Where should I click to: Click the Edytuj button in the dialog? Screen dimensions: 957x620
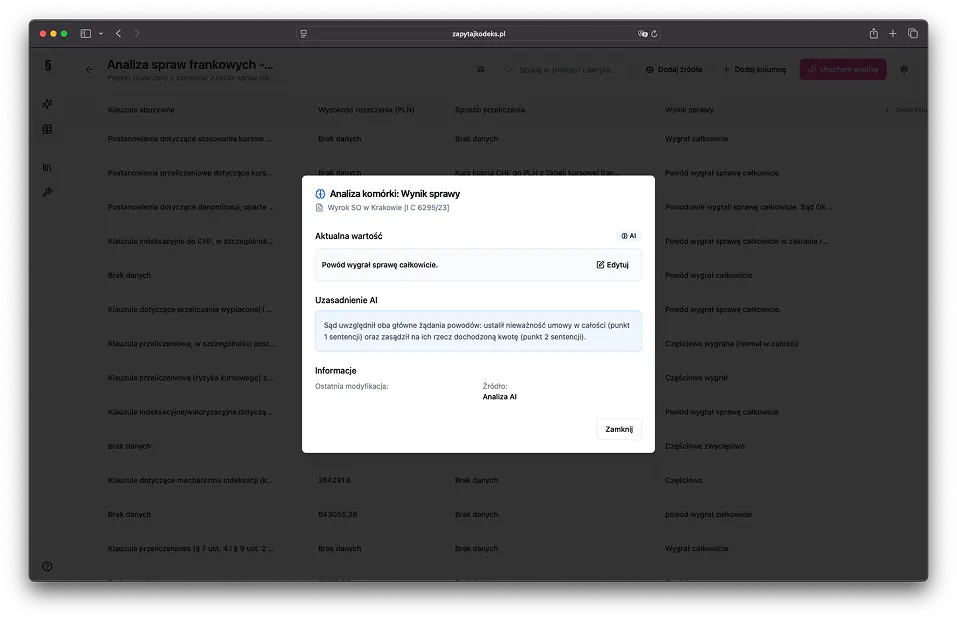(x=612, y=265)
